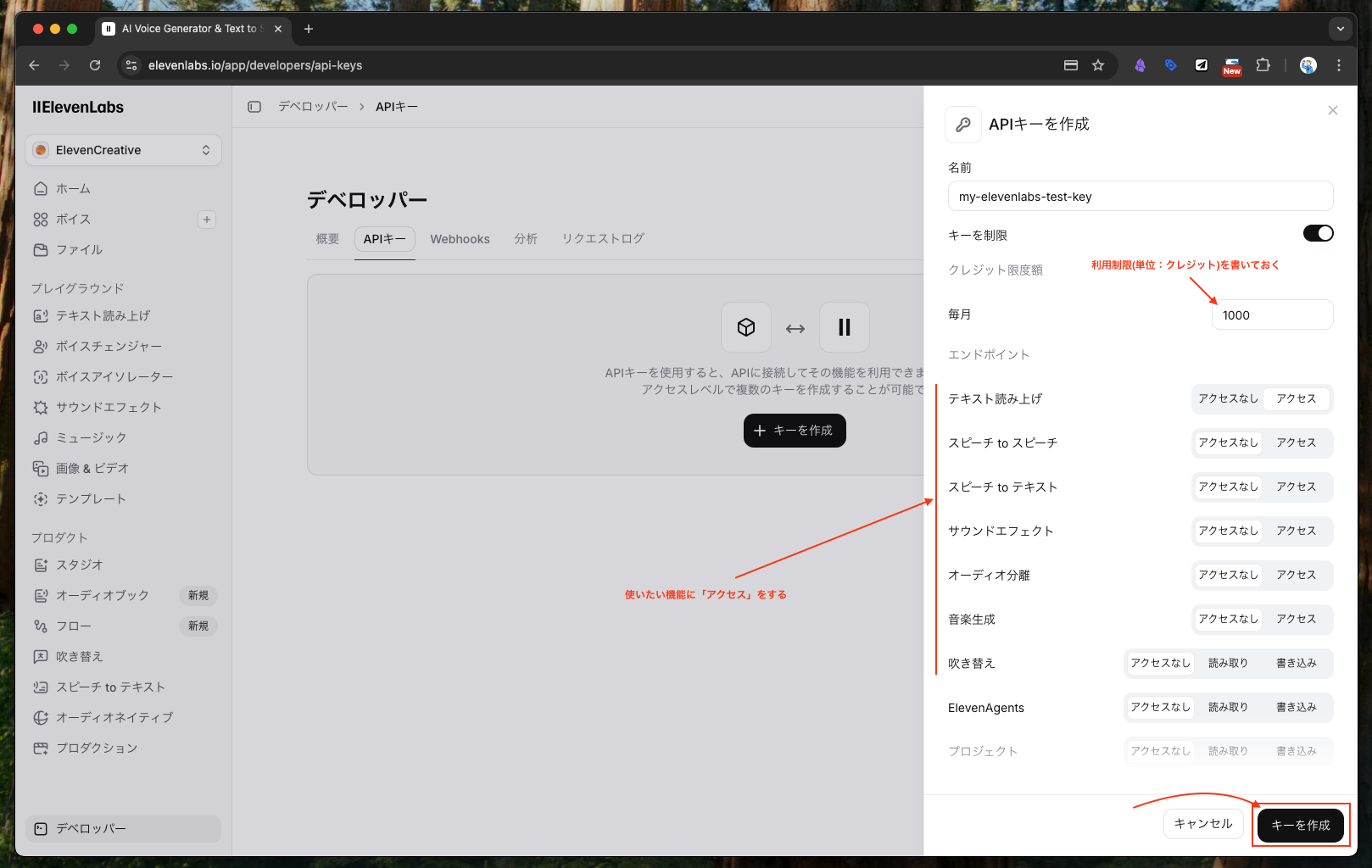
Task: Open Chrome's three-dot menu
Action: pos(1339,65)
